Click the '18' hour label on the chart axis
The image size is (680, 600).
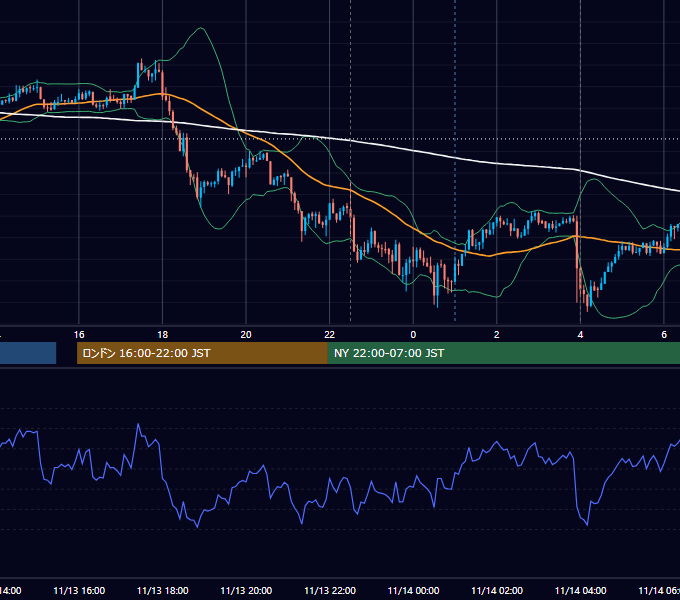163,335
